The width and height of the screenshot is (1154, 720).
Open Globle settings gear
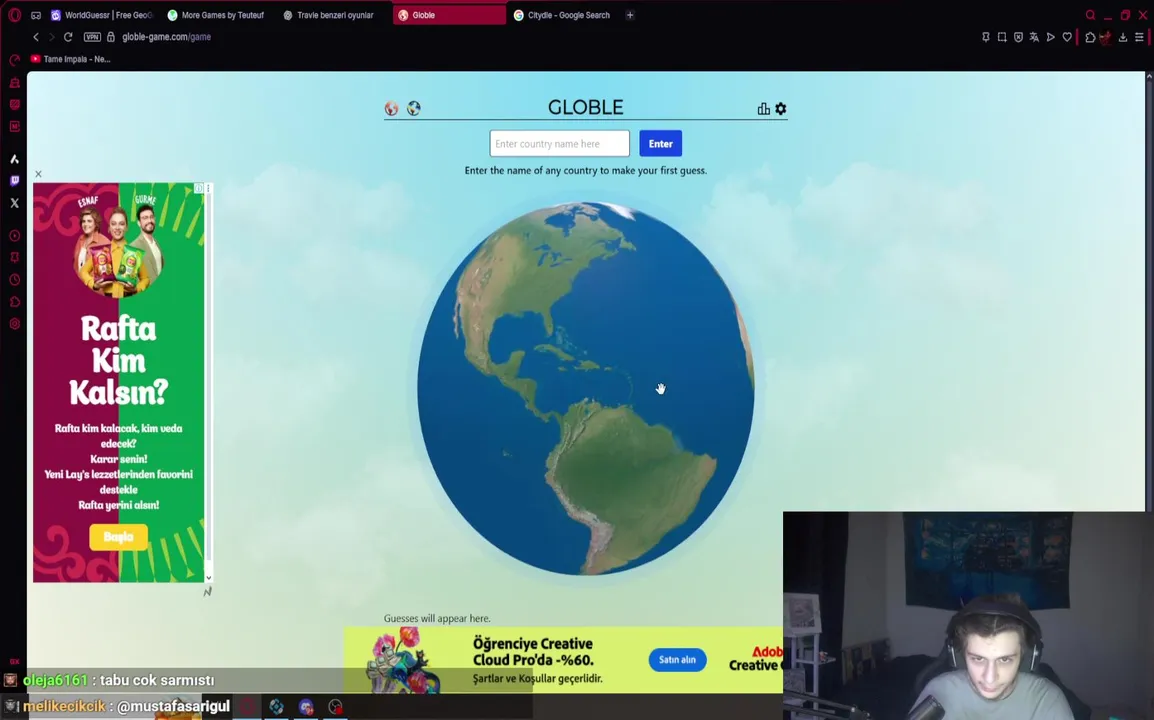tap(781, 109)
